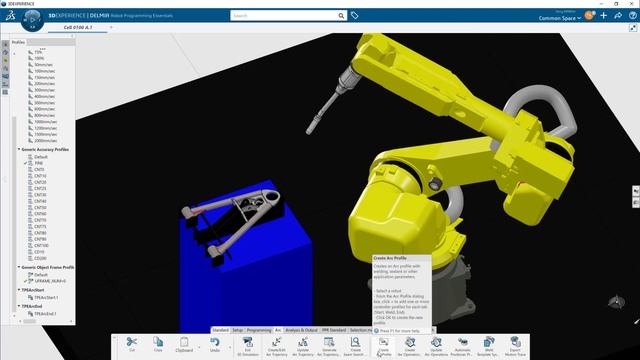Switch to the Setup tab
Image resolution: width=640 pixels, height=360 pixels.
(x=238, y=330)
